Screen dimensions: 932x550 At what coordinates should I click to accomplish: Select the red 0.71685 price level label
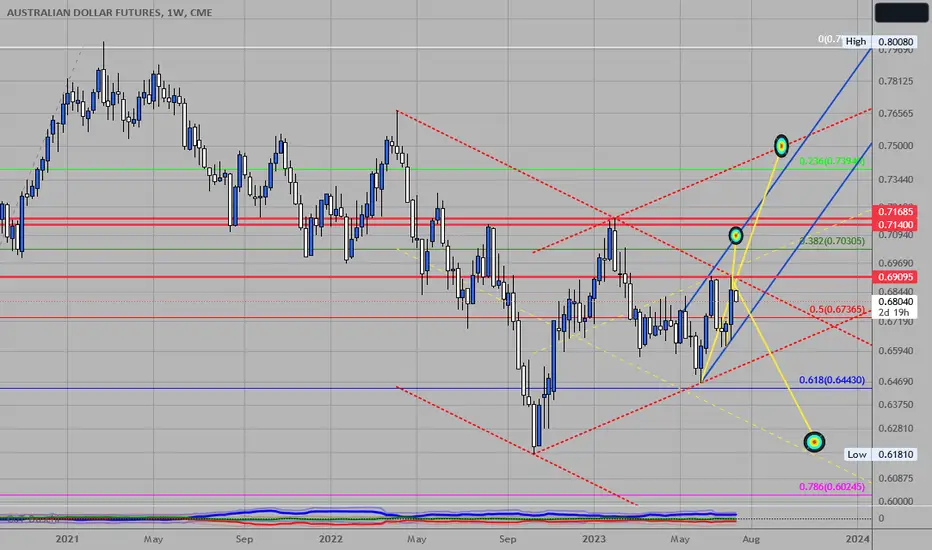click(x=895, y=212)
